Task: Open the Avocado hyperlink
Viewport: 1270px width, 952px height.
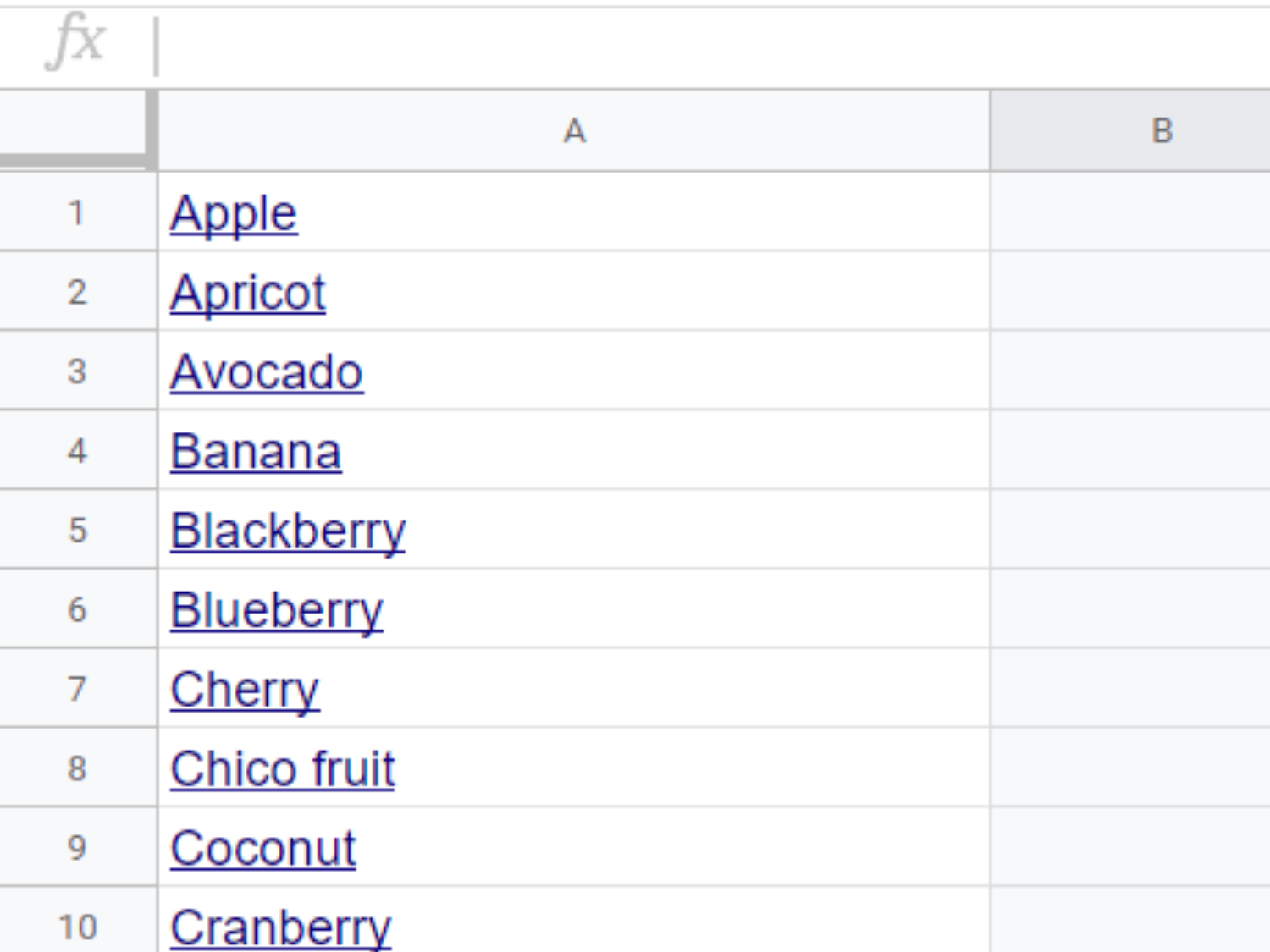Action: 266,371
